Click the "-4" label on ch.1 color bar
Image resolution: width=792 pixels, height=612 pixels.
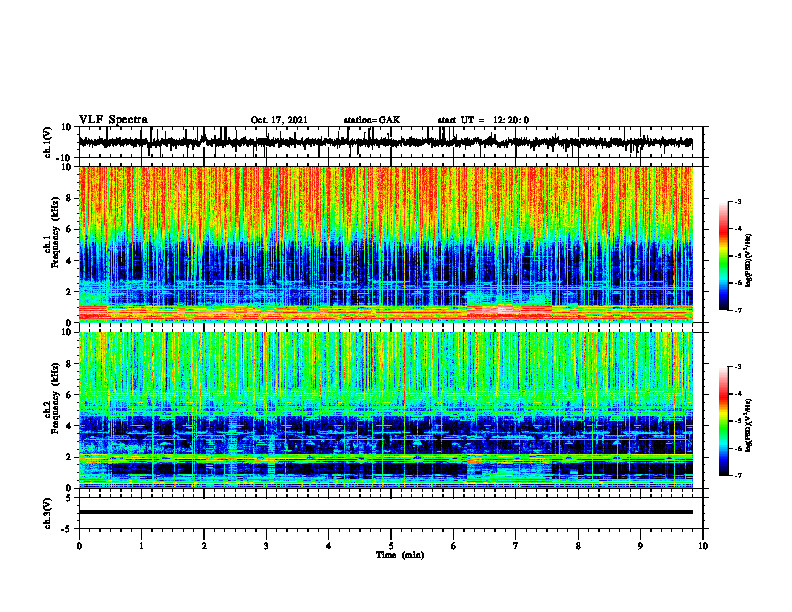tap(738, 229)
